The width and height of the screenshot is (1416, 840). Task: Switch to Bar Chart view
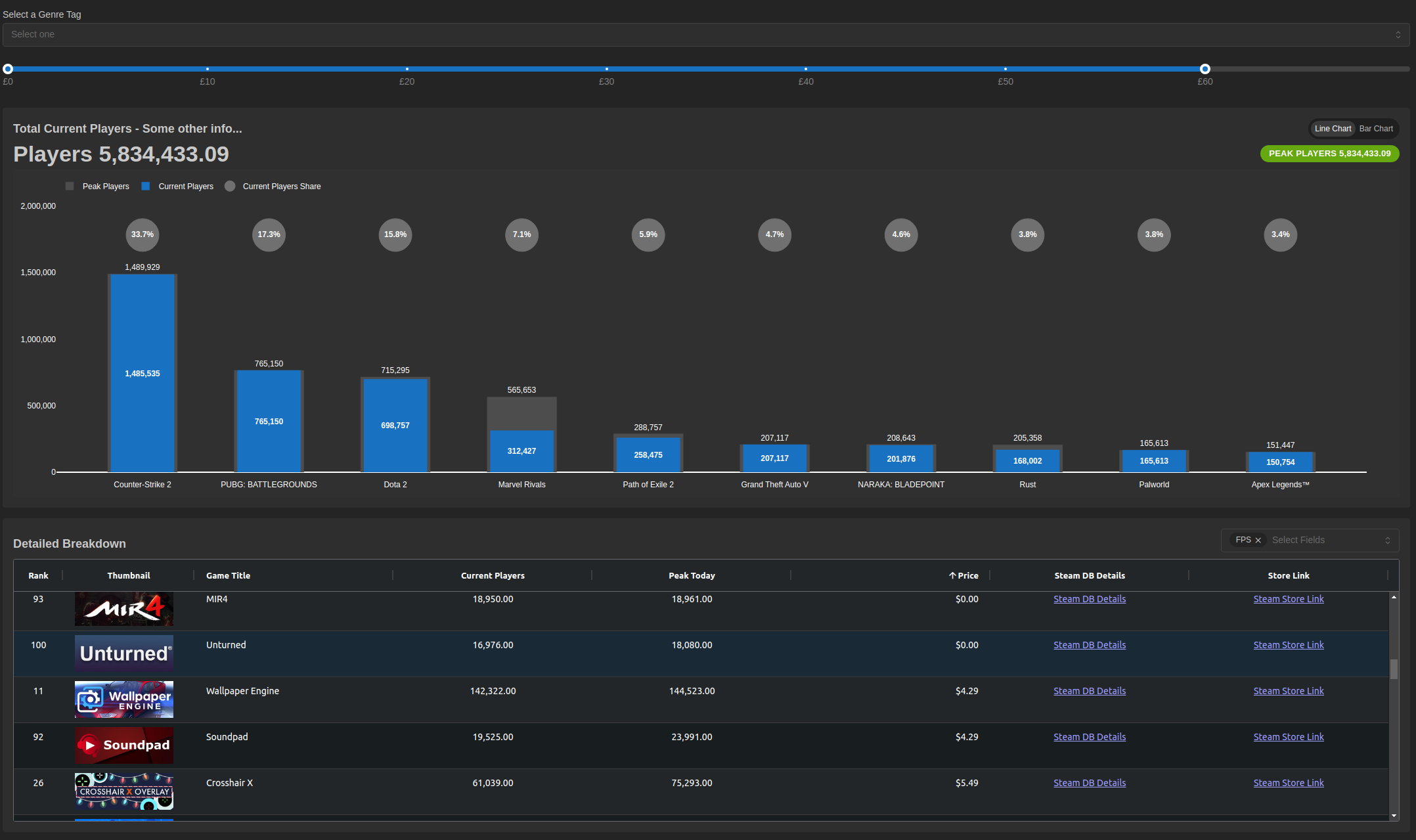[1375, 129]
